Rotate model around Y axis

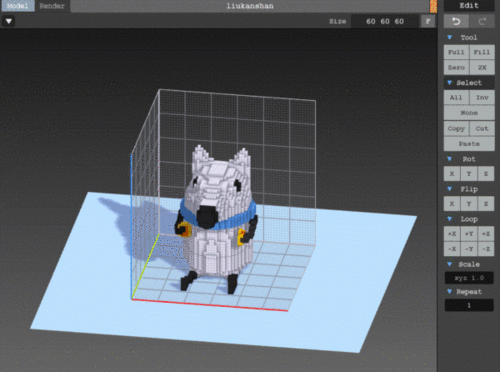click(x=469, y=174)
